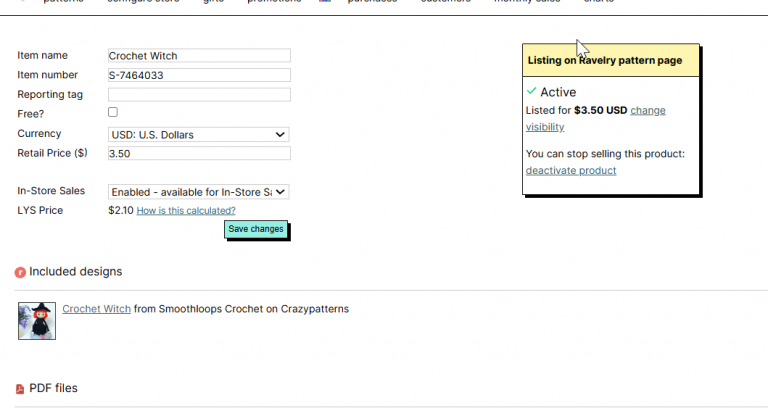Viewport: 768px width, 416px height.
Task: Click the 'Included designs' heading
Action: click(x=75, y=271)
